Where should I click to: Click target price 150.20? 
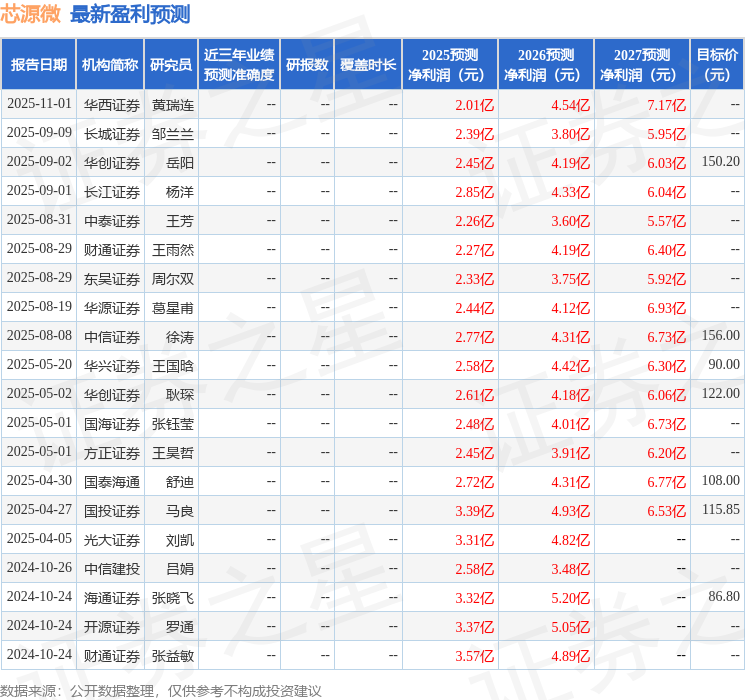click(720, 162)
